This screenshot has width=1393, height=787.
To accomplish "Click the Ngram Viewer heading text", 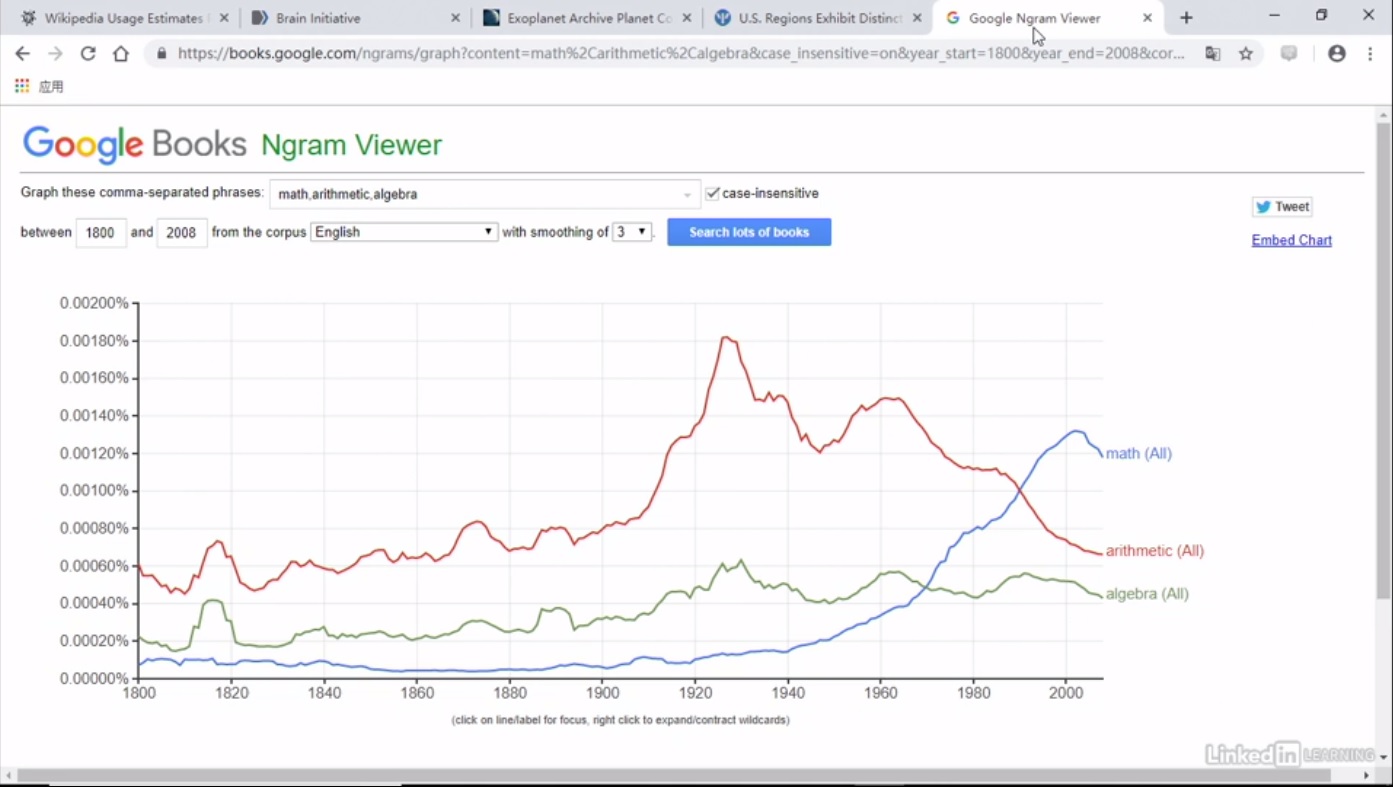I will point(351,145).
